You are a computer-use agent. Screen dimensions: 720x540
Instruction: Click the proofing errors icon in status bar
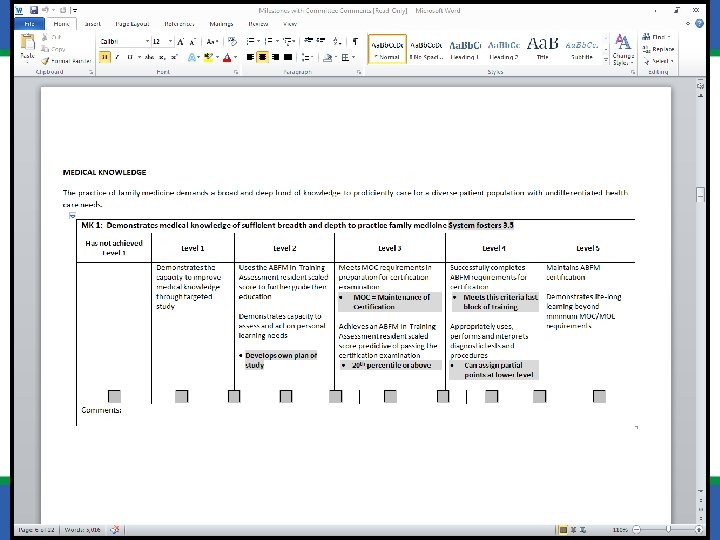(115, 529)
